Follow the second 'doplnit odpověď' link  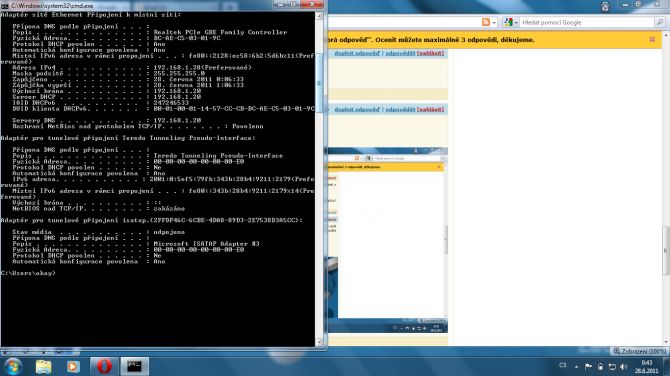(357, 110)
